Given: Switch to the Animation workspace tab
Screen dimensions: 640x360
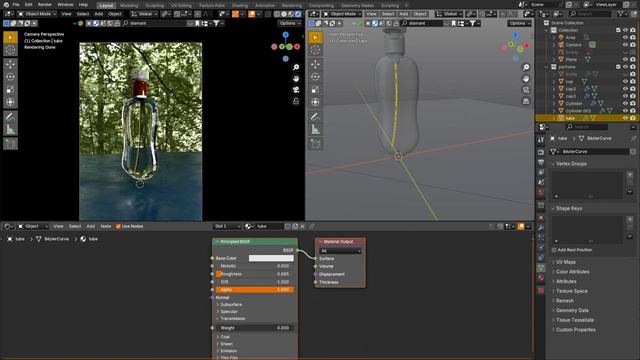Looking at the screenshot, I should (x=264, y=5).
